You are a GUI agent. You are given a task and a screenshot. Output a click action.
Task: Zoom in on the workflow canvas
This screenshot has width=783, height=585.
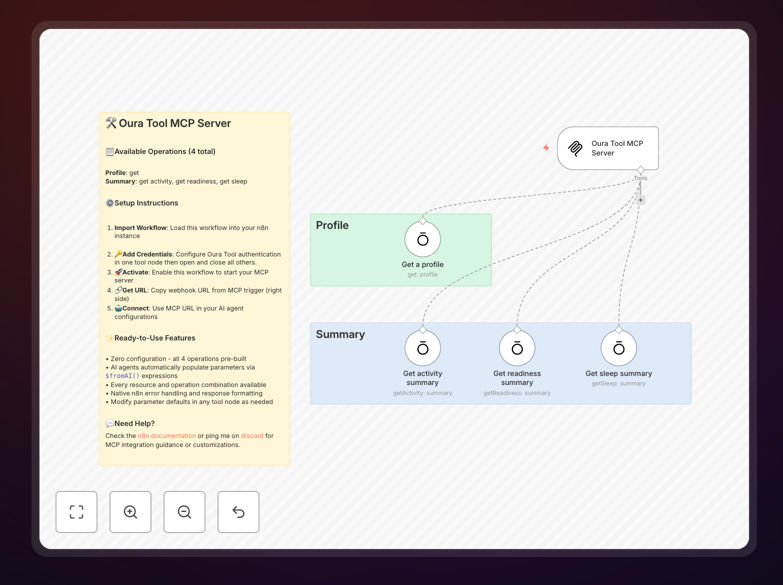point(130,512)
